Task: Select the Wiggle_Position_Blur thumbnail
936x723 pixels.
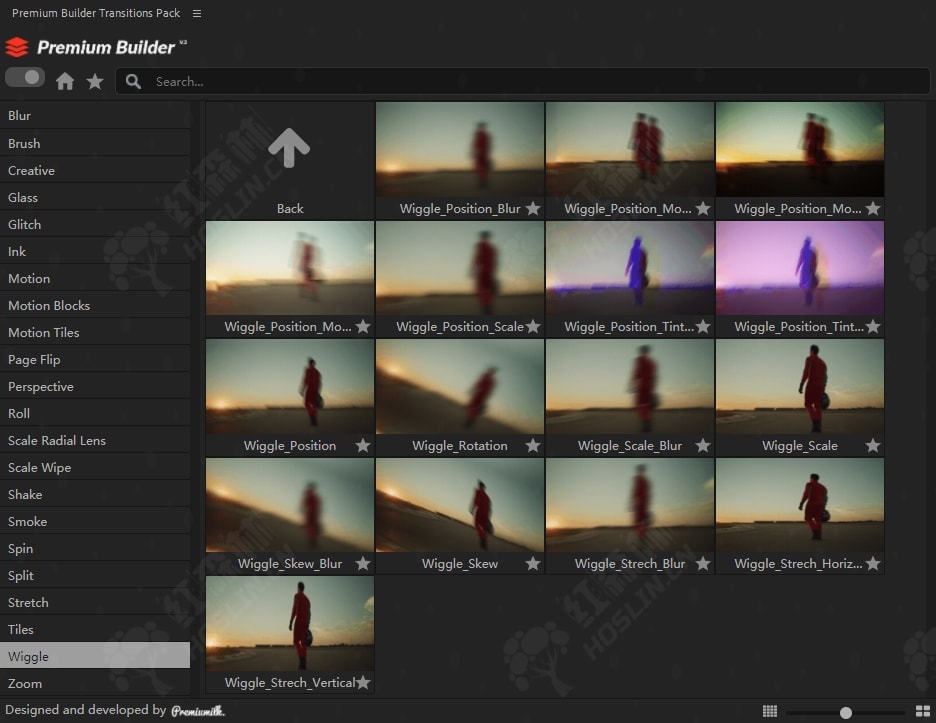Action: (x=460, y=149)
